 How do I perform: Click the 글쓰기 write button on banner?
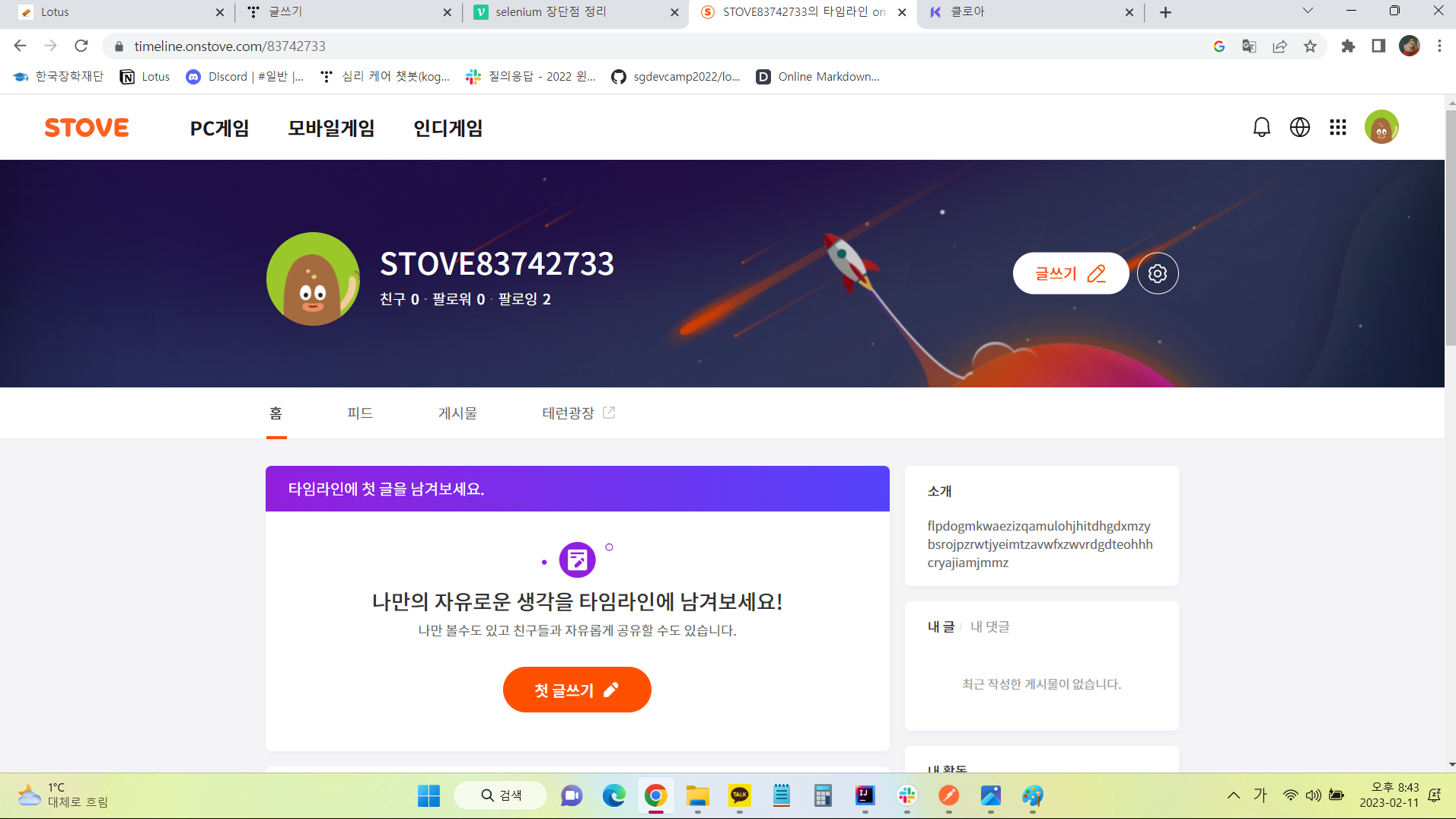(1070, 273)
